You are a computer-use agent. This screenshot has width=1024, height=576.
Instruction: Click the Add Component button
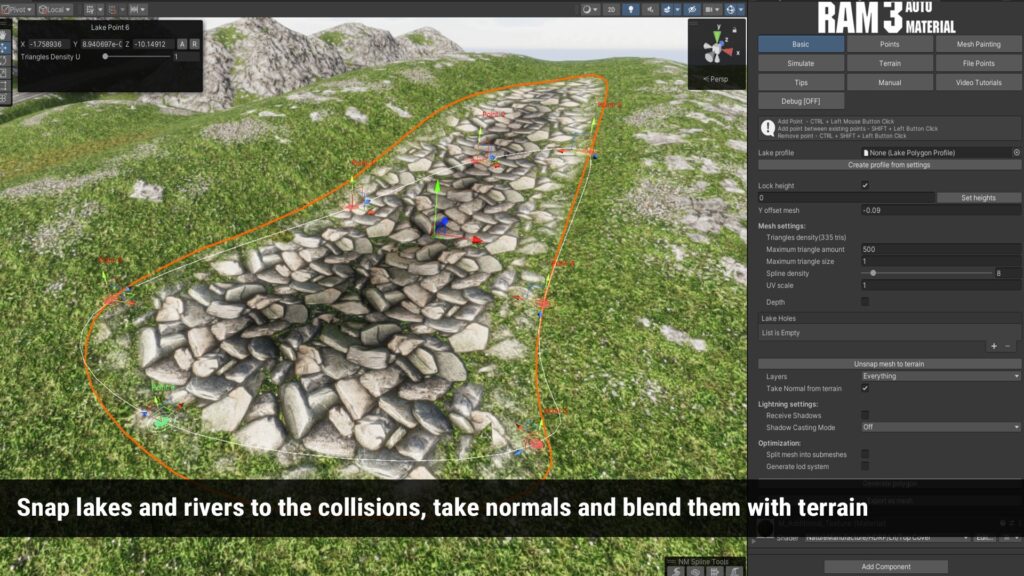pos(885,566)
